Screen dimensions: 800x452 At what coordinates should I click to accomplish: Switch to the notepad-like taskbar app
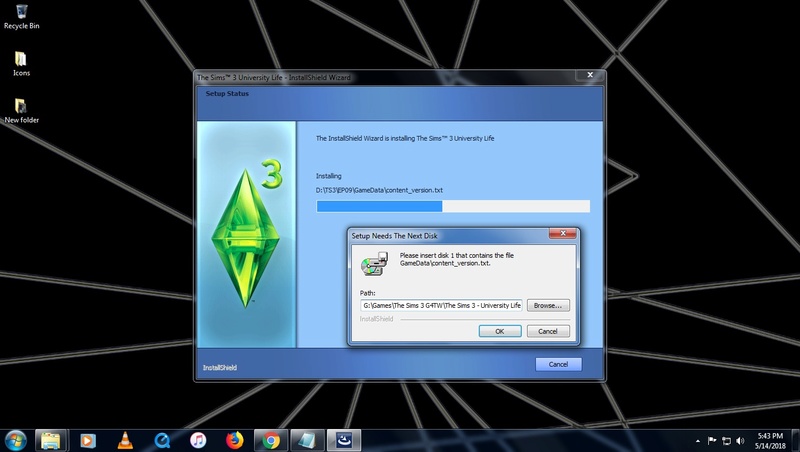coord(307,440)
